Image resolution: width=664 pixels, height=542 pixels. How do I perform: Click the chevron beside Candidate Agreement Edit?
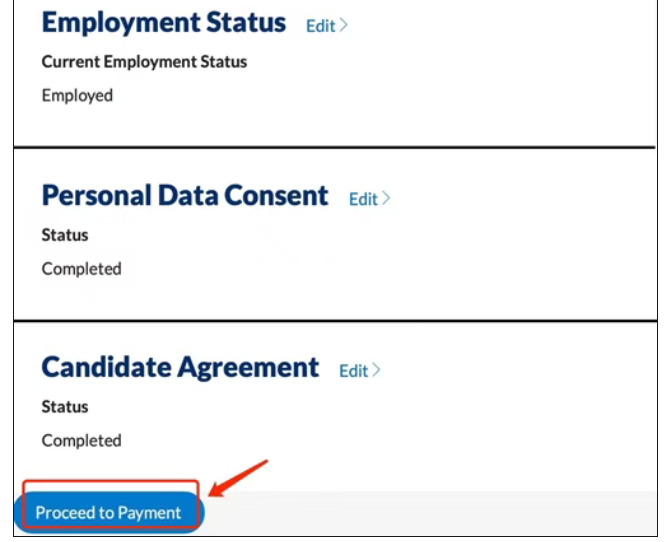pyautogui.click(x=377, y=371)
